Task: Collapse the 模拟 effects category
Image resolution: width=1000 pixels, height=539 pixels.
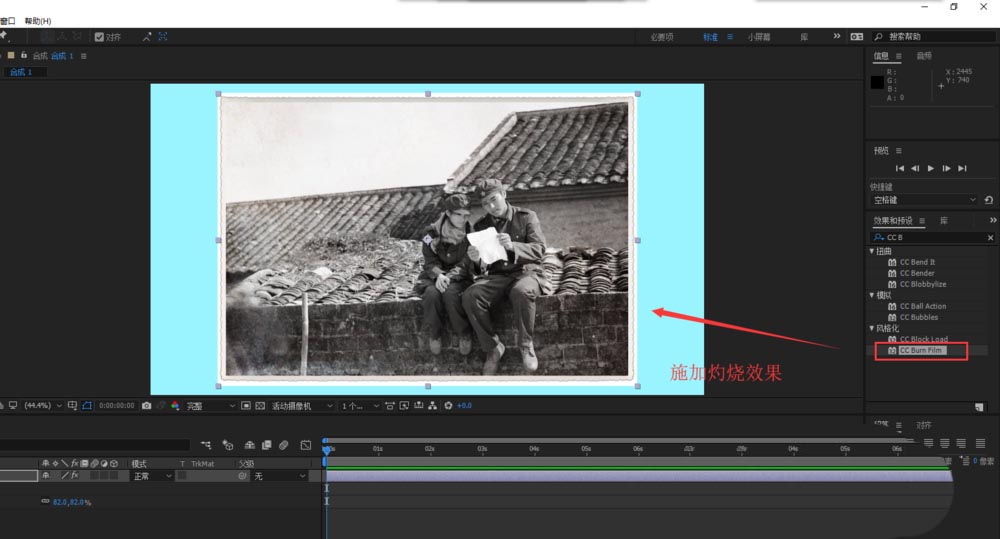Action: click(872, 295)
